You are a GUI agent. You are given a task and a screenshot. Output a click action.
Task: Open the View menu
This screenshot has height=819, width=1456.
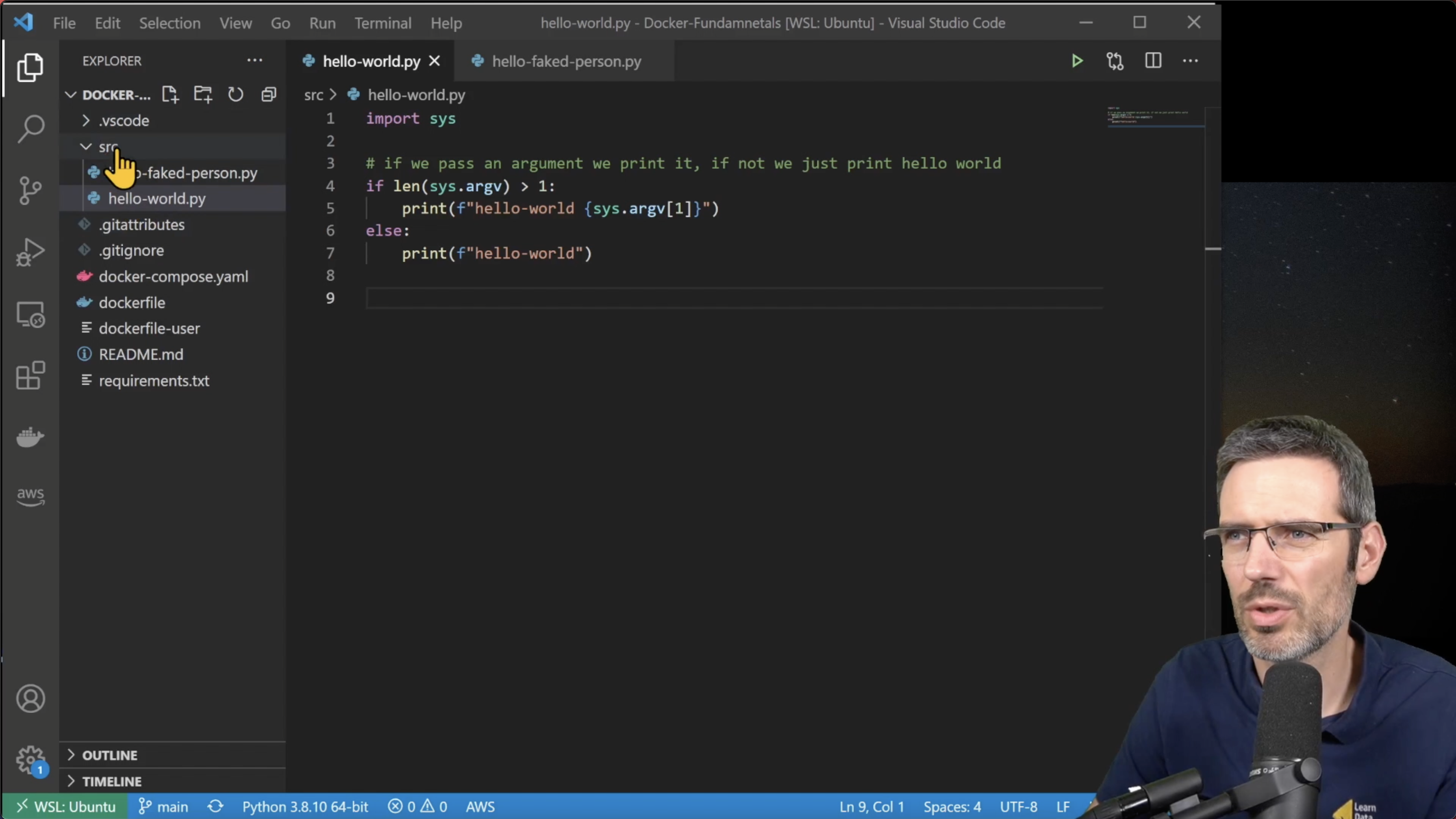click(236, 23)
